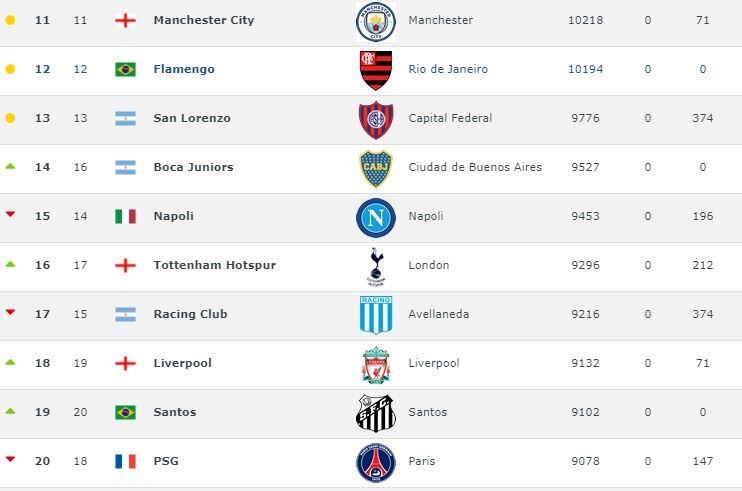
Task: Click the city name Avellaneda
Action: pos(441,314)
